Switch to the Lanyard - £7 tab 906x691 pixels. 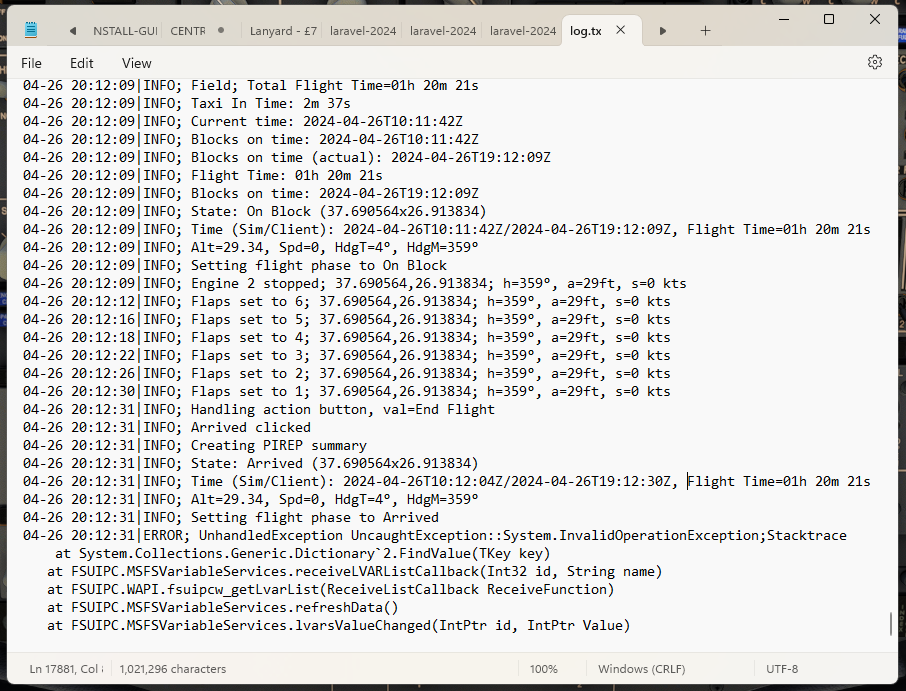coord(281,31)
